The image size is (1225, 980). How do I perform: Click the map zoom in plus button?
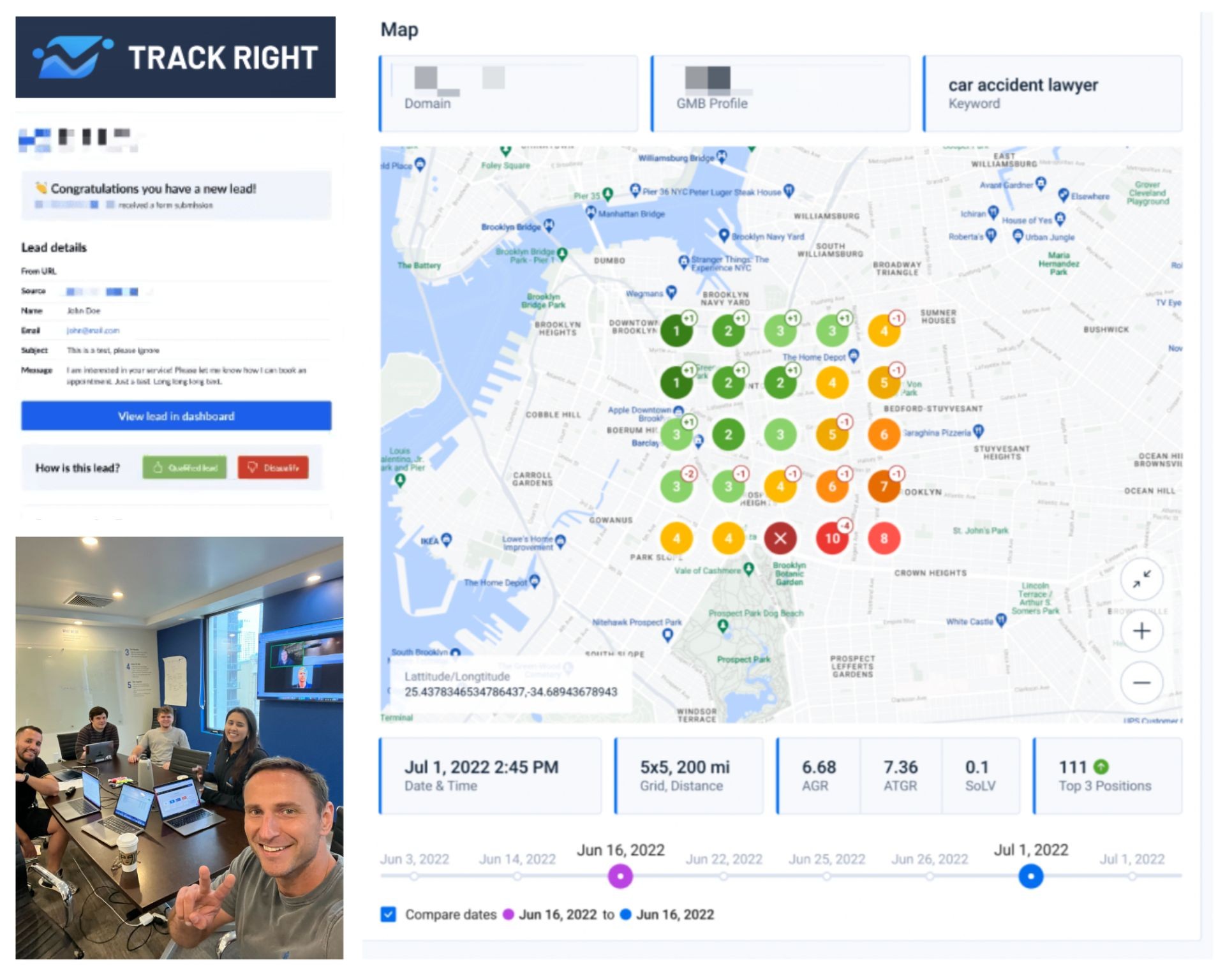(1141, 631)
